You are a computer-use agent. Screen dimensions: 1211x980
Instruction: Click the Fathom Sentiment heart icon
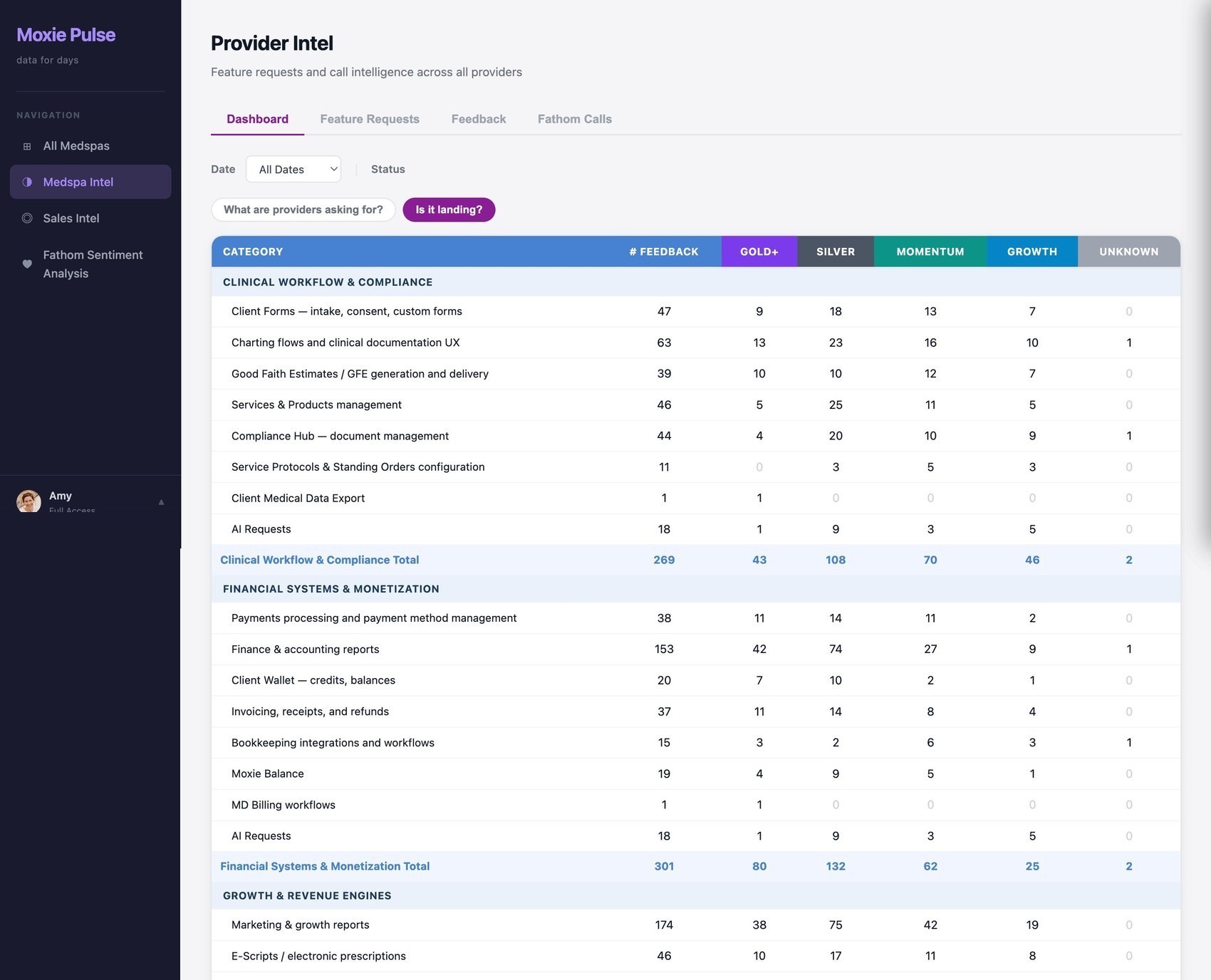point(27,264)
